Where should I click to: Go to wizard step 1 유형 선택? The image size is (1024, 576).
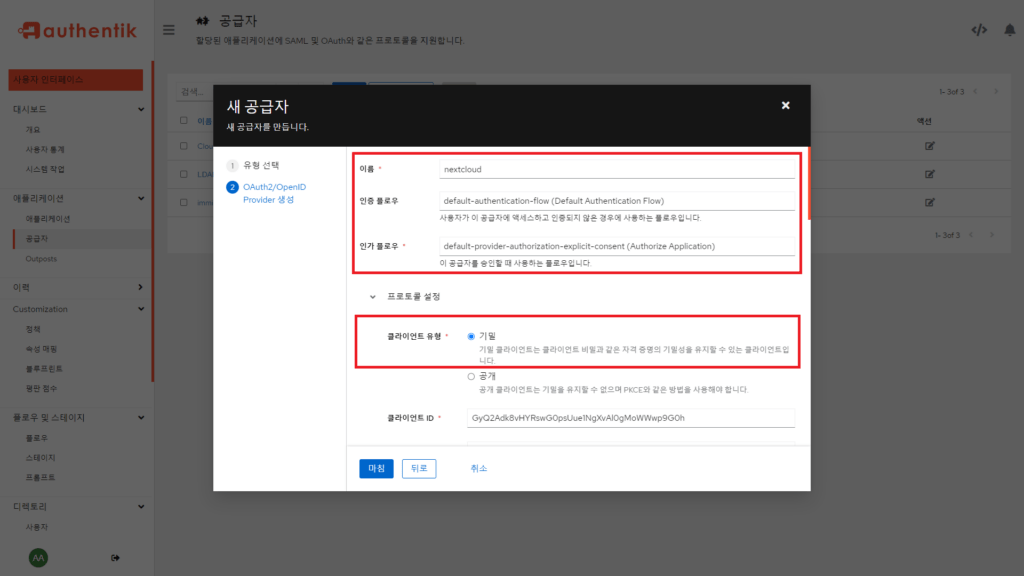pyautogui.click(x=261, y=165)
